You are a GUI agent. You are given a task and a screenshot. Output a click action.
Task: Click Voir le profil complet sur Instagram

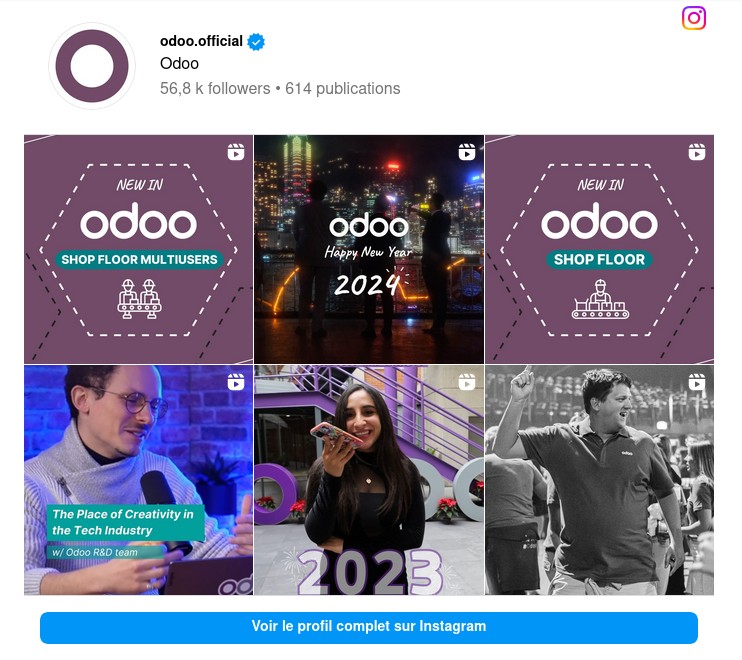pos(369,627)
